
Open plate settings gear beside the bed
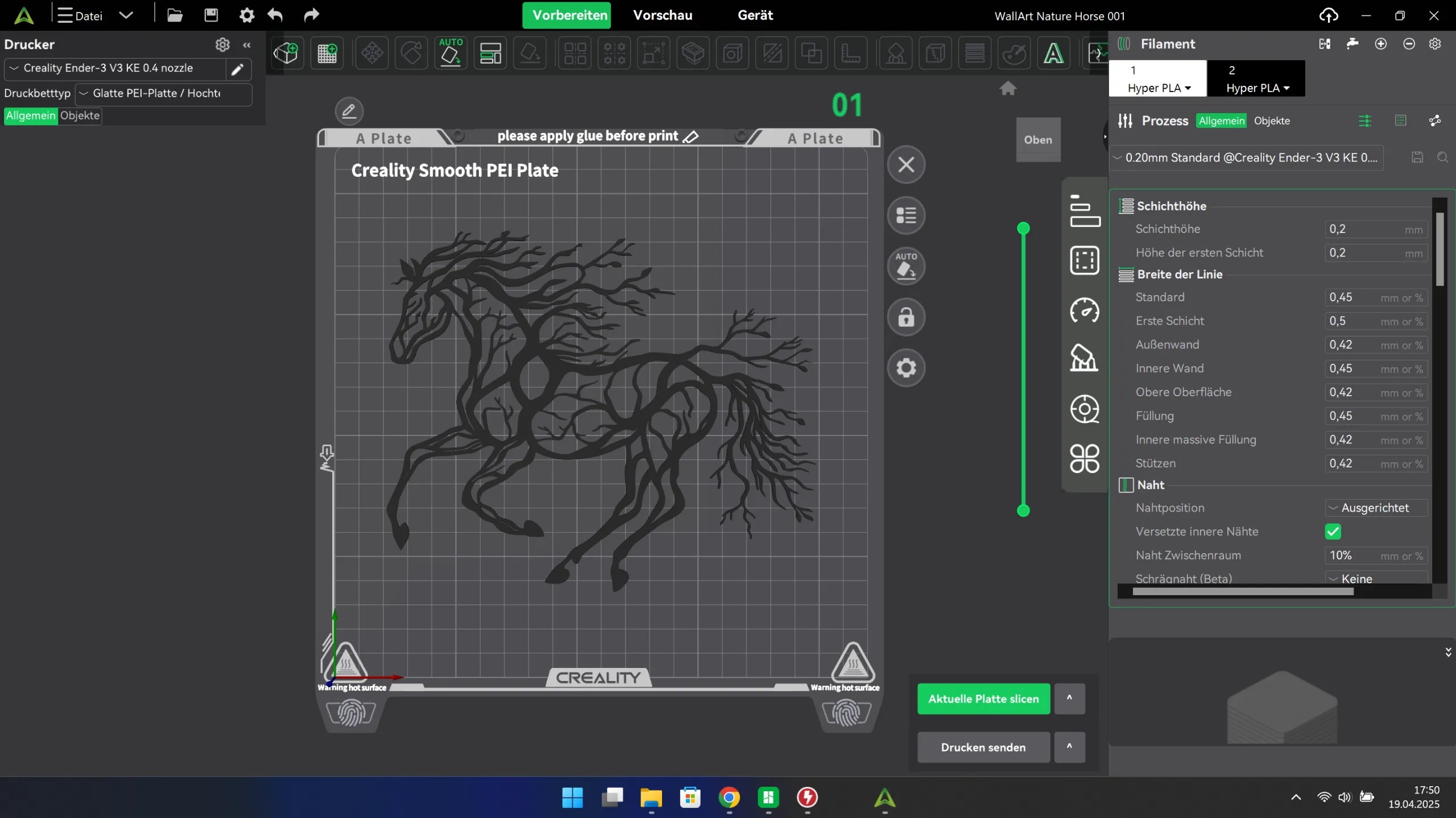click(x=906, y=368)
